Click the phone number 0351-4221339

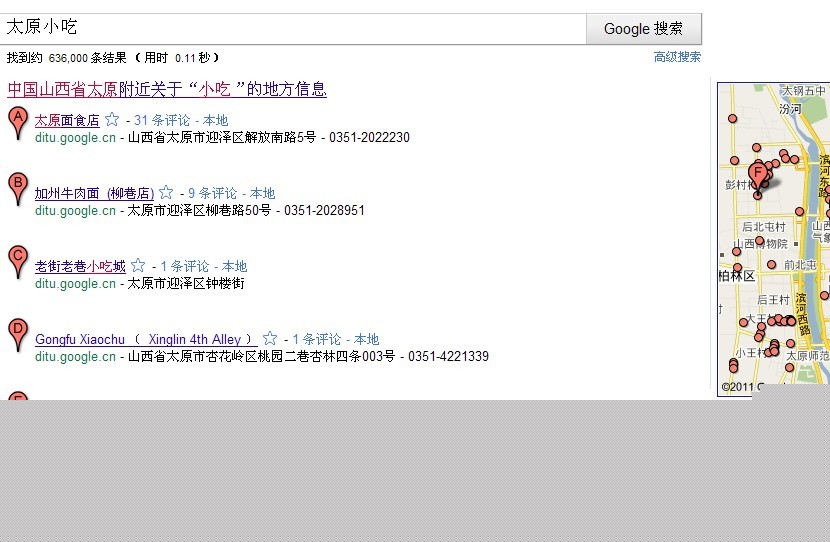click(448, 357)
